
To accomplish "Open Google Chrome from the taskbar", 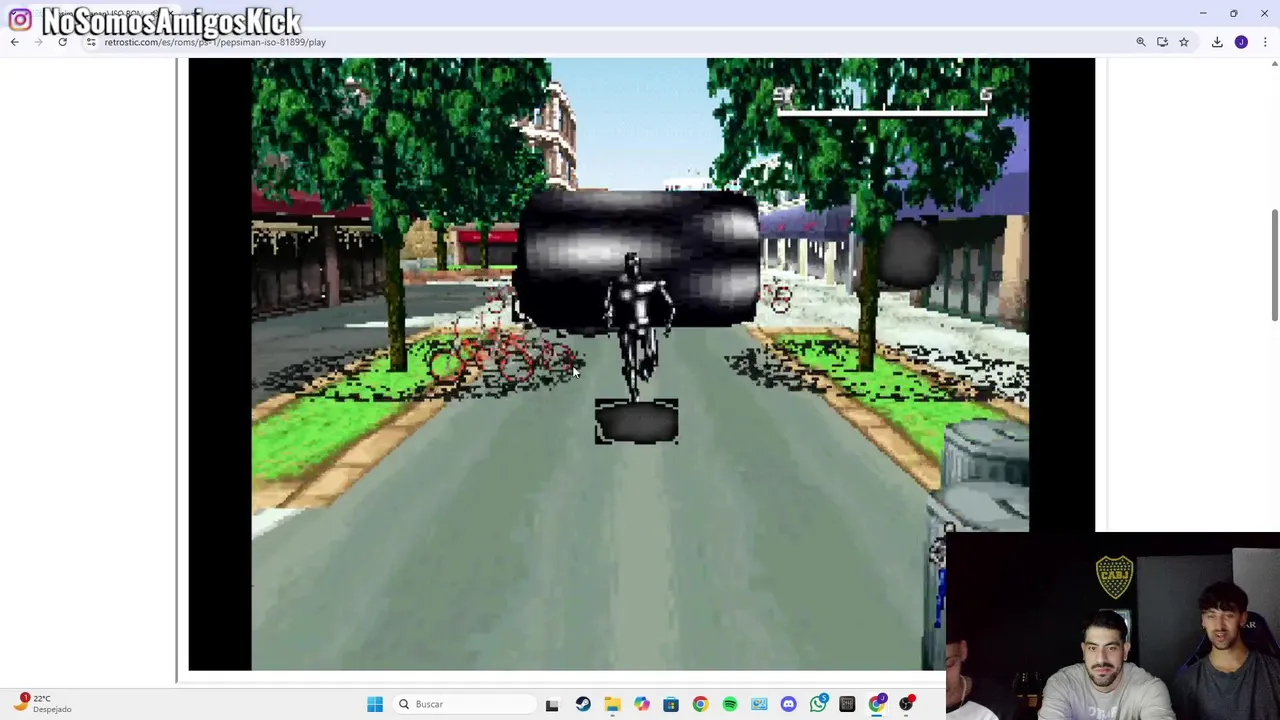I will 700,704.
